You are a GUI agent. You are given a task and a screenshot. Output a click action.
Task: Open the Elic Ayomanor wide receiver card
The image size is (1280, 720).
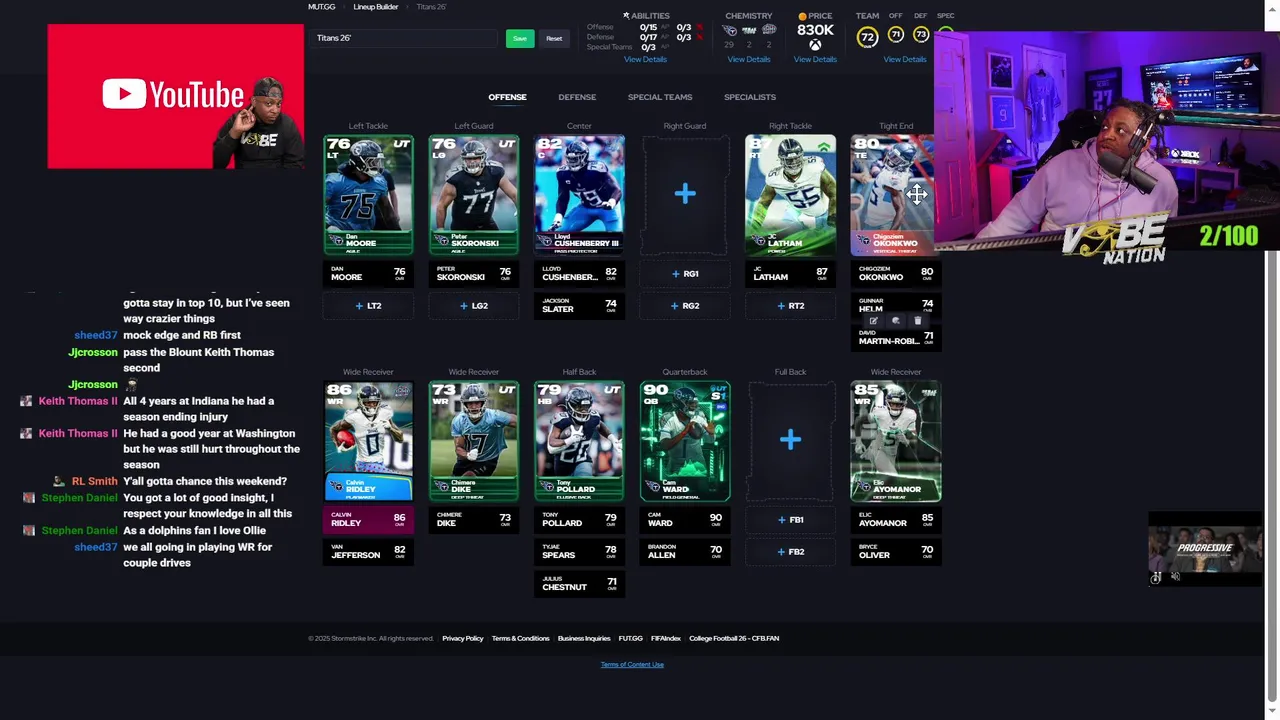pyautogui.click(x=896, y=441)
